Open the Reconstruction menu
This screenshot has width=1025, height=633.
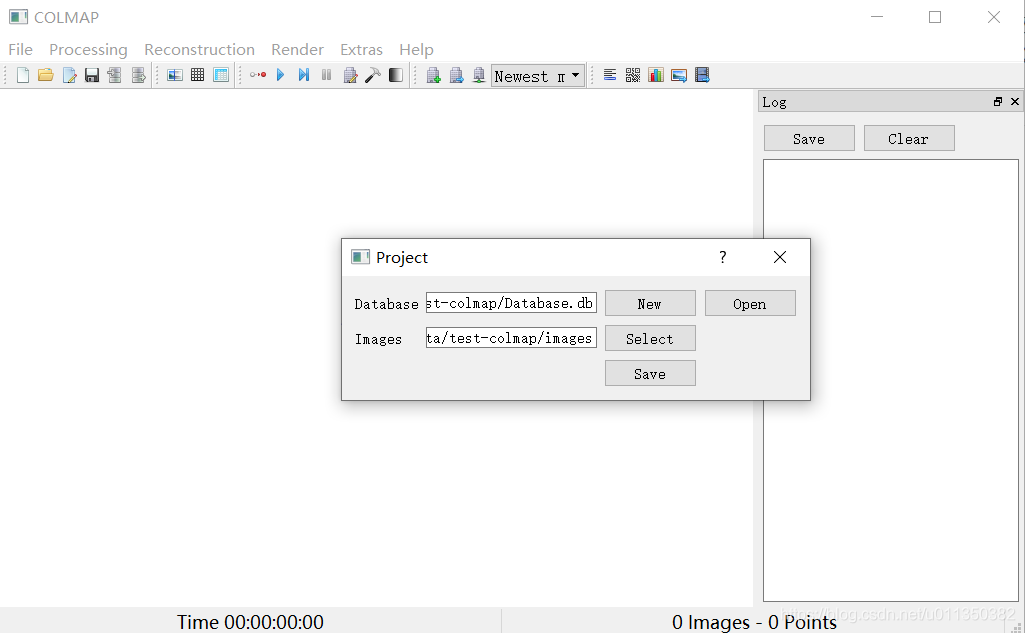click(199, 49)
